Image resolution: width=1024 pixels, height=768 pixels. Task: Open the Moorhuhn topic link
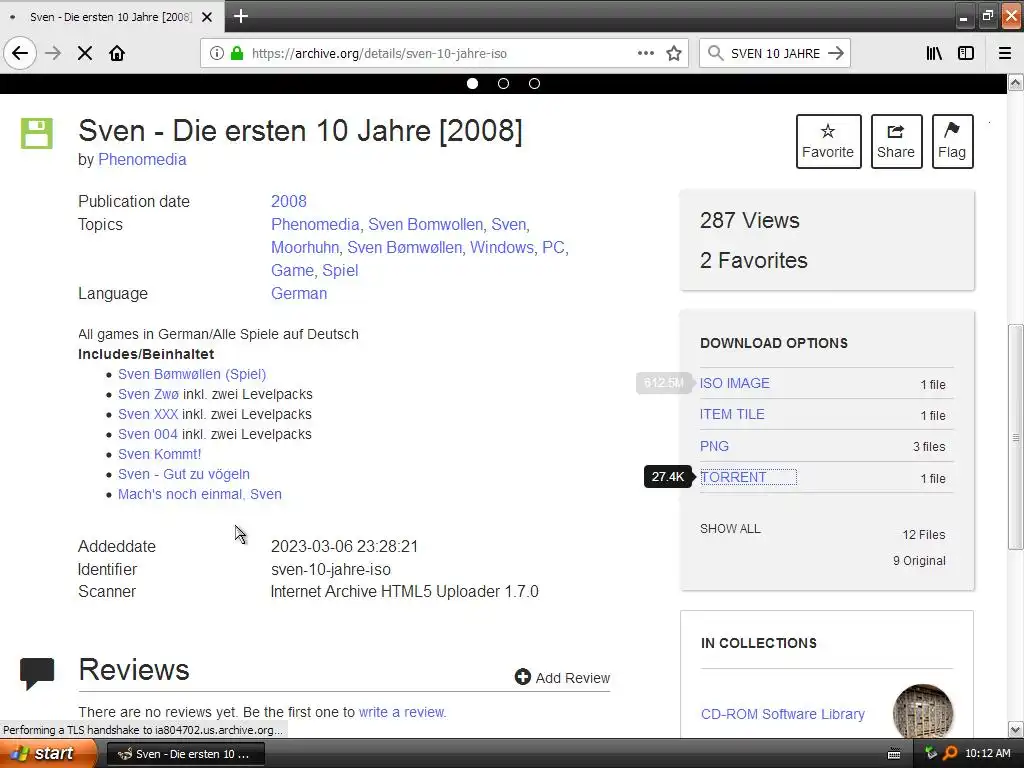point(304,248)
